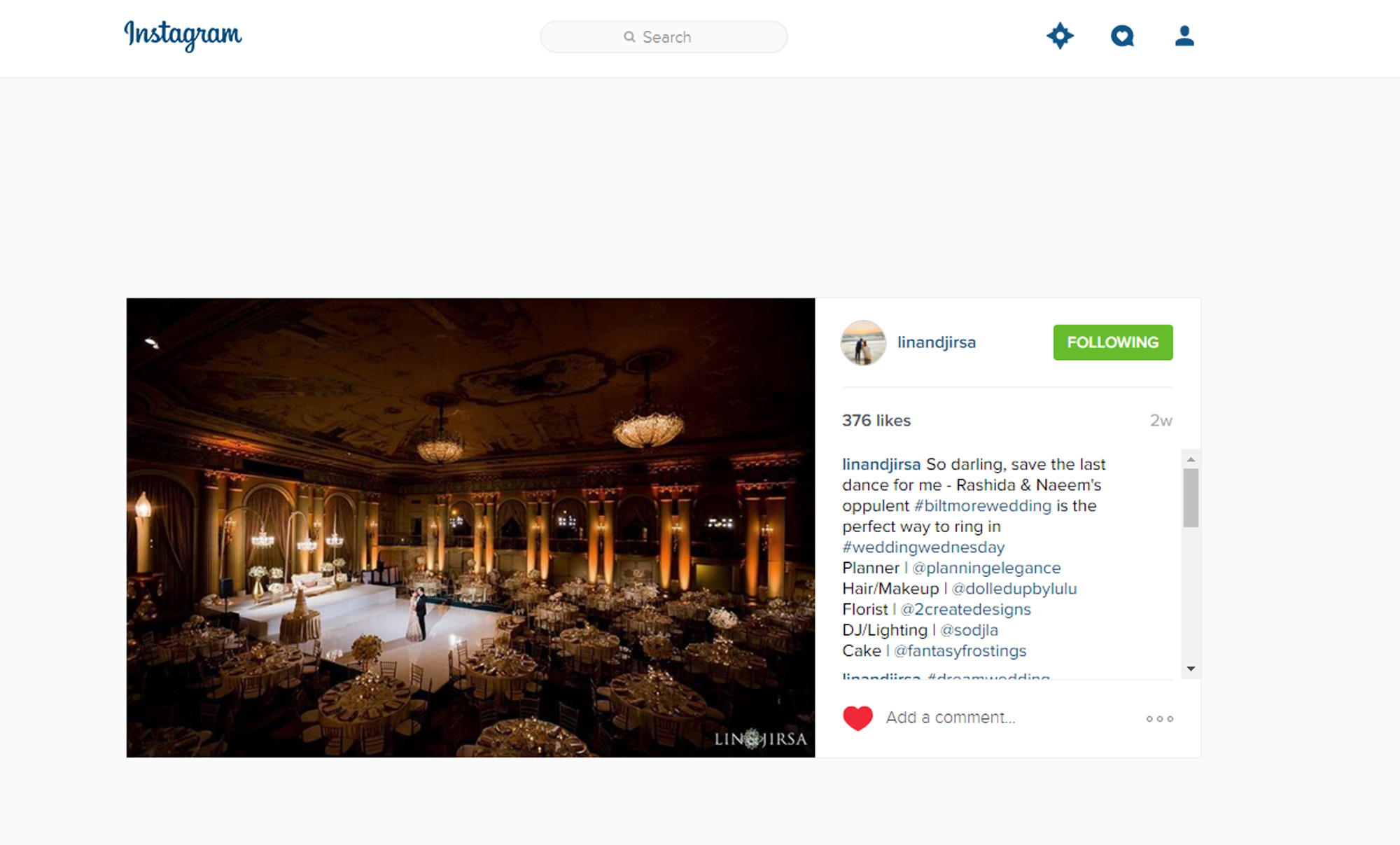Visit the @fantasyfrostings cake profile
Image resolution: width=1400 pixels, height=845 pixels.
click(x=960, y=650)
